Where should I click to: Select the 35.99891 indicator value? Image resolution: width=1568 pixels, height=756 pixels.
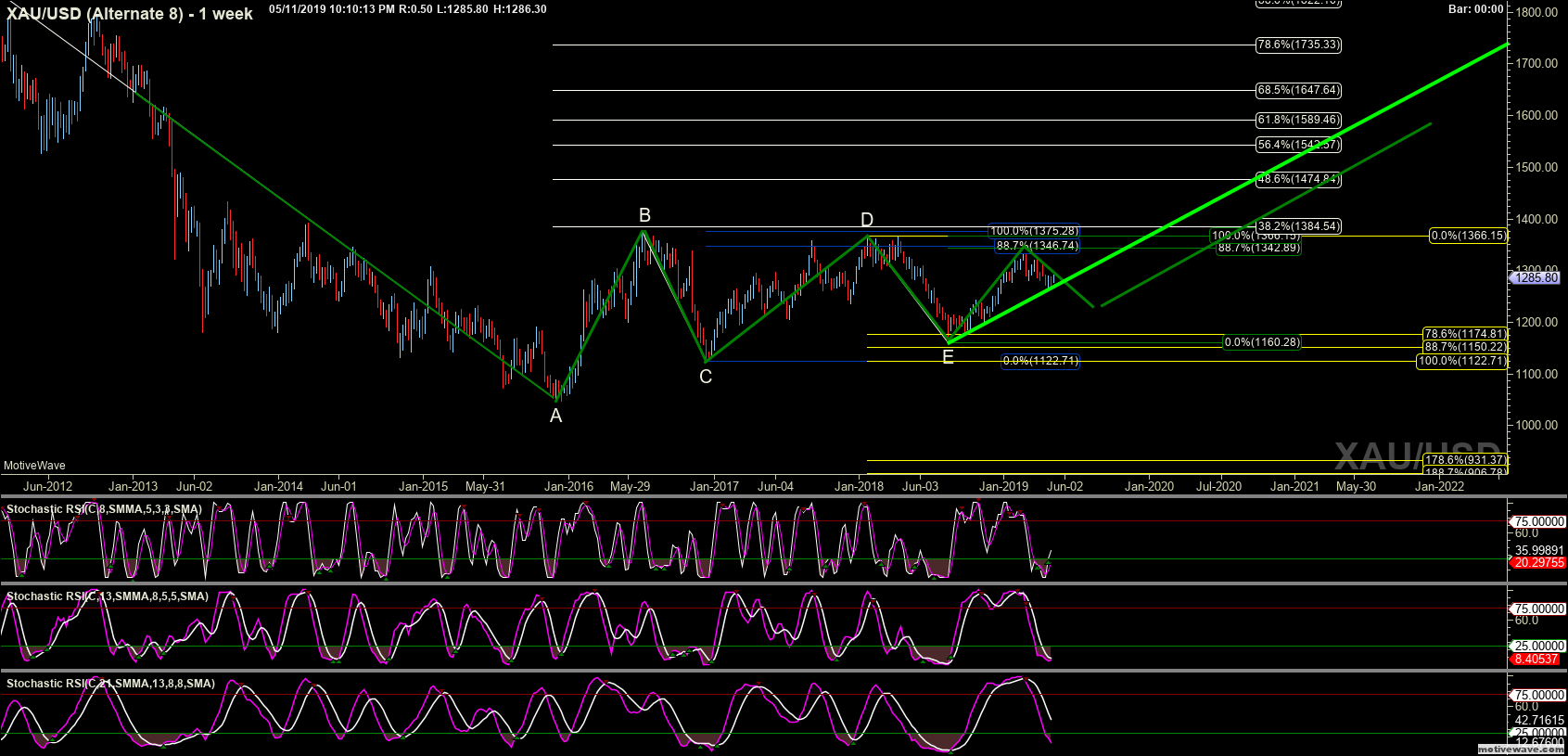pos(1539,550)
